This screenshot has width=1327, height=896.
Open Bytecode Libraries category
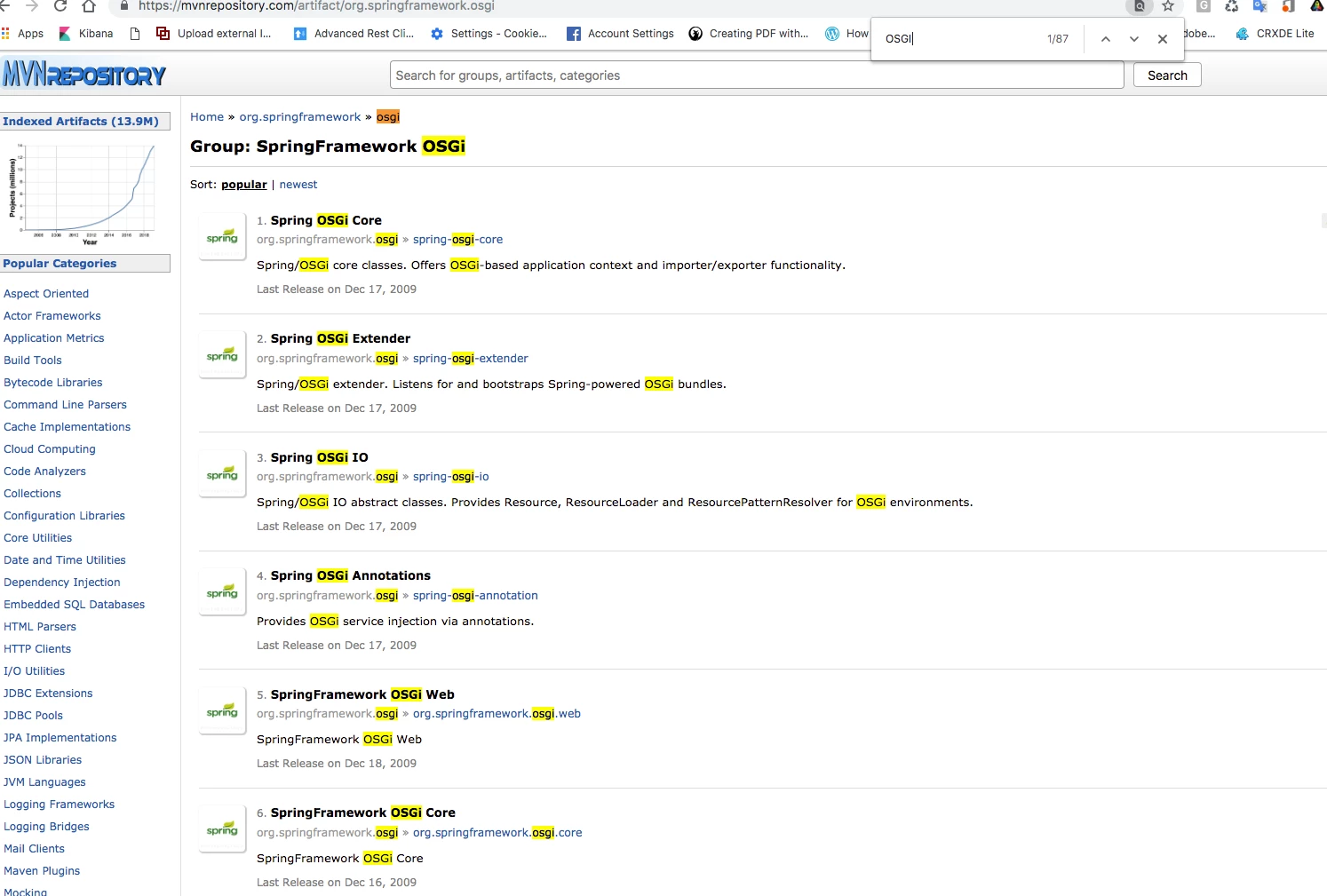tap(53, 383)
